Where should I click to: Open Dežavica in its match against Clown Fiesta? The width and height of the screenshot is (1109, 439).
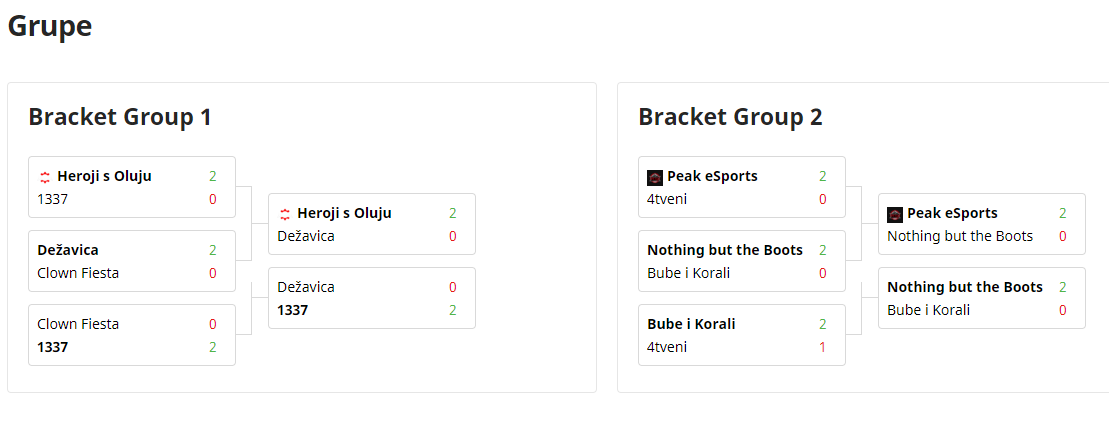[x=68, y=250]
